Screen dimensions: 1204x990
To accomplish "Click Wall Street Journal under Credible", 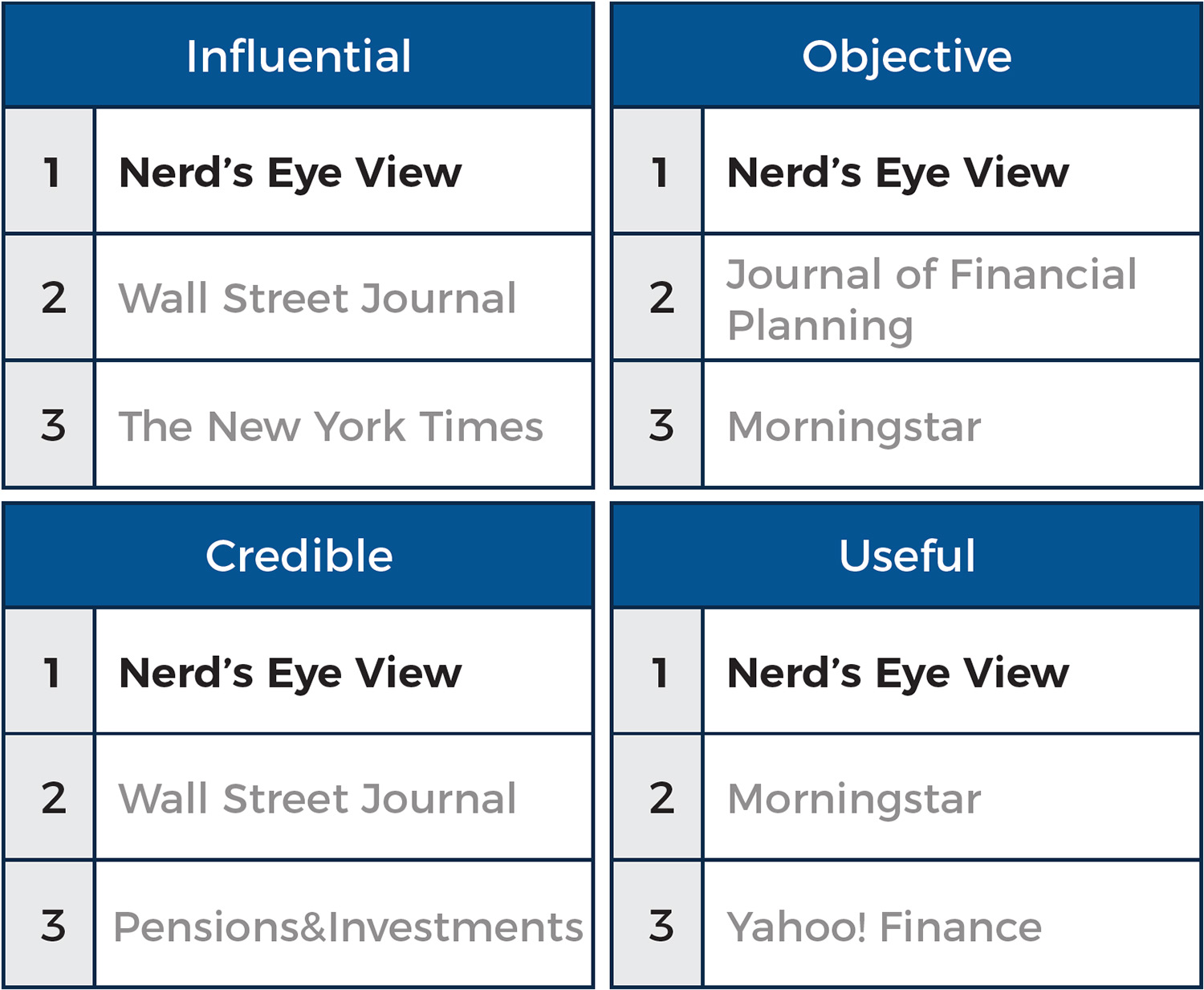I will tap(317, 798).
